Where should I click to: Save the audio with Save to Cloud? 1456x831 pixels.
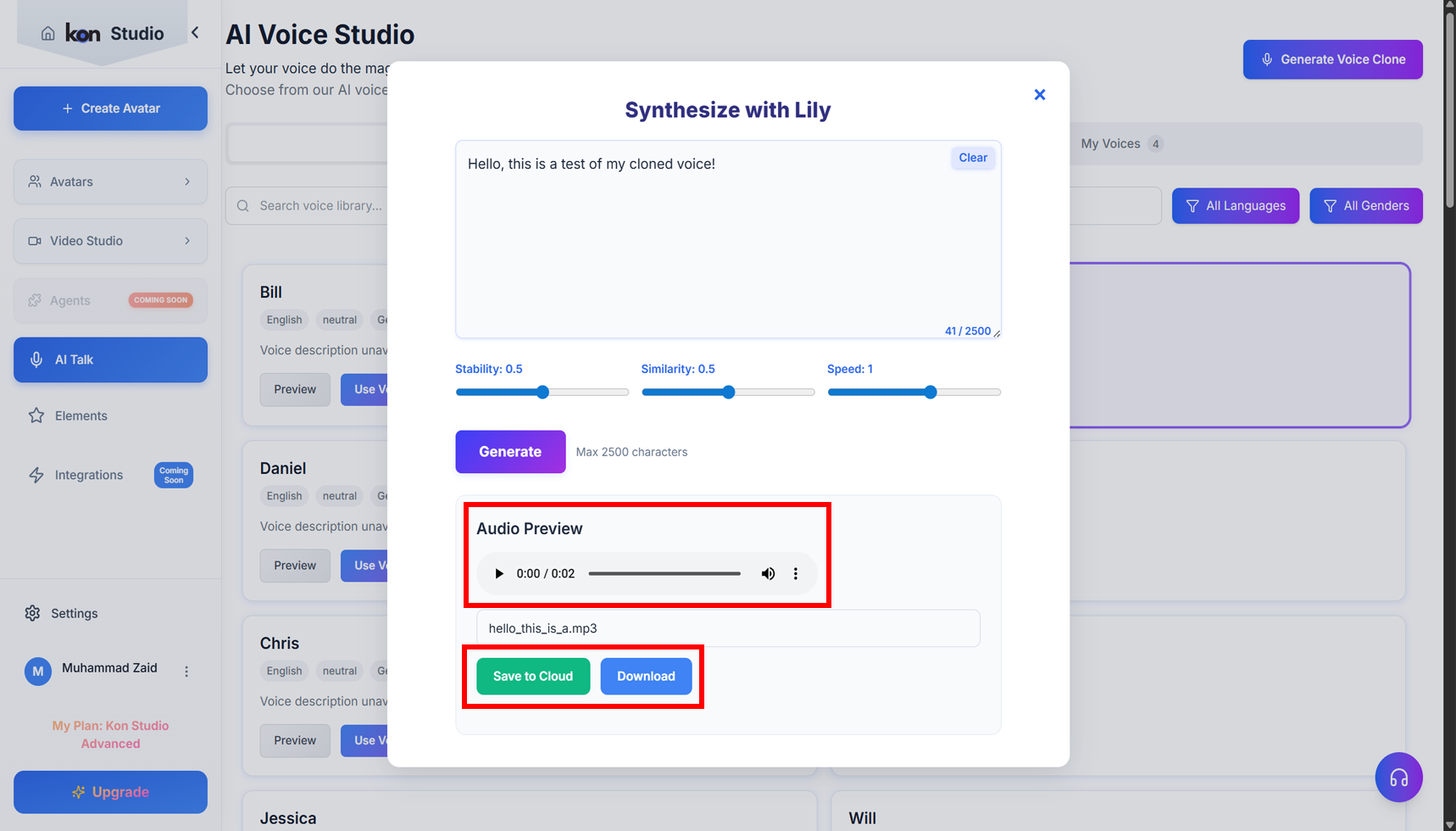point(533,677)
